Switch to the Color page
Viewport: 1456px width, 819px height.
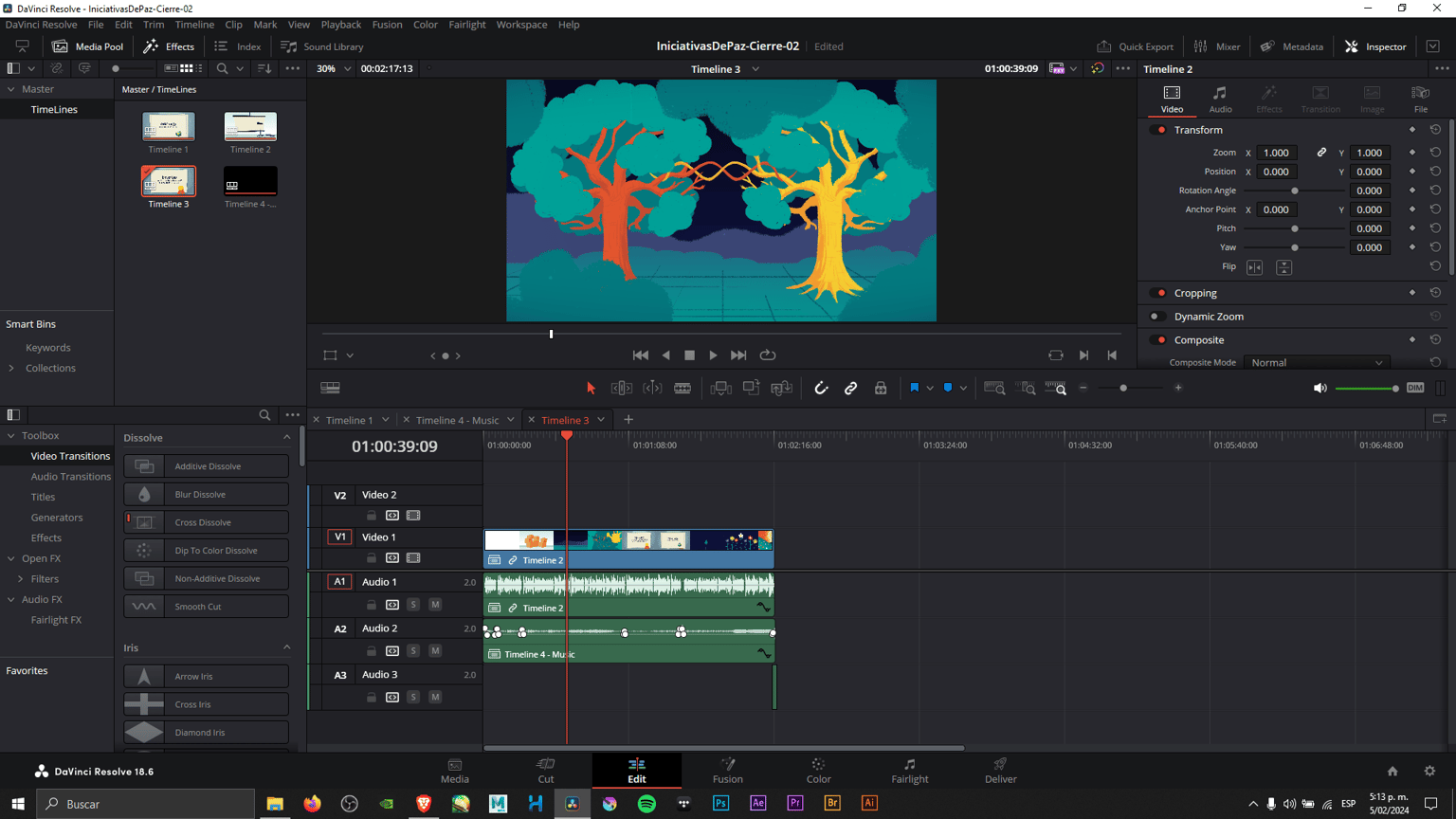click(819, 771)
